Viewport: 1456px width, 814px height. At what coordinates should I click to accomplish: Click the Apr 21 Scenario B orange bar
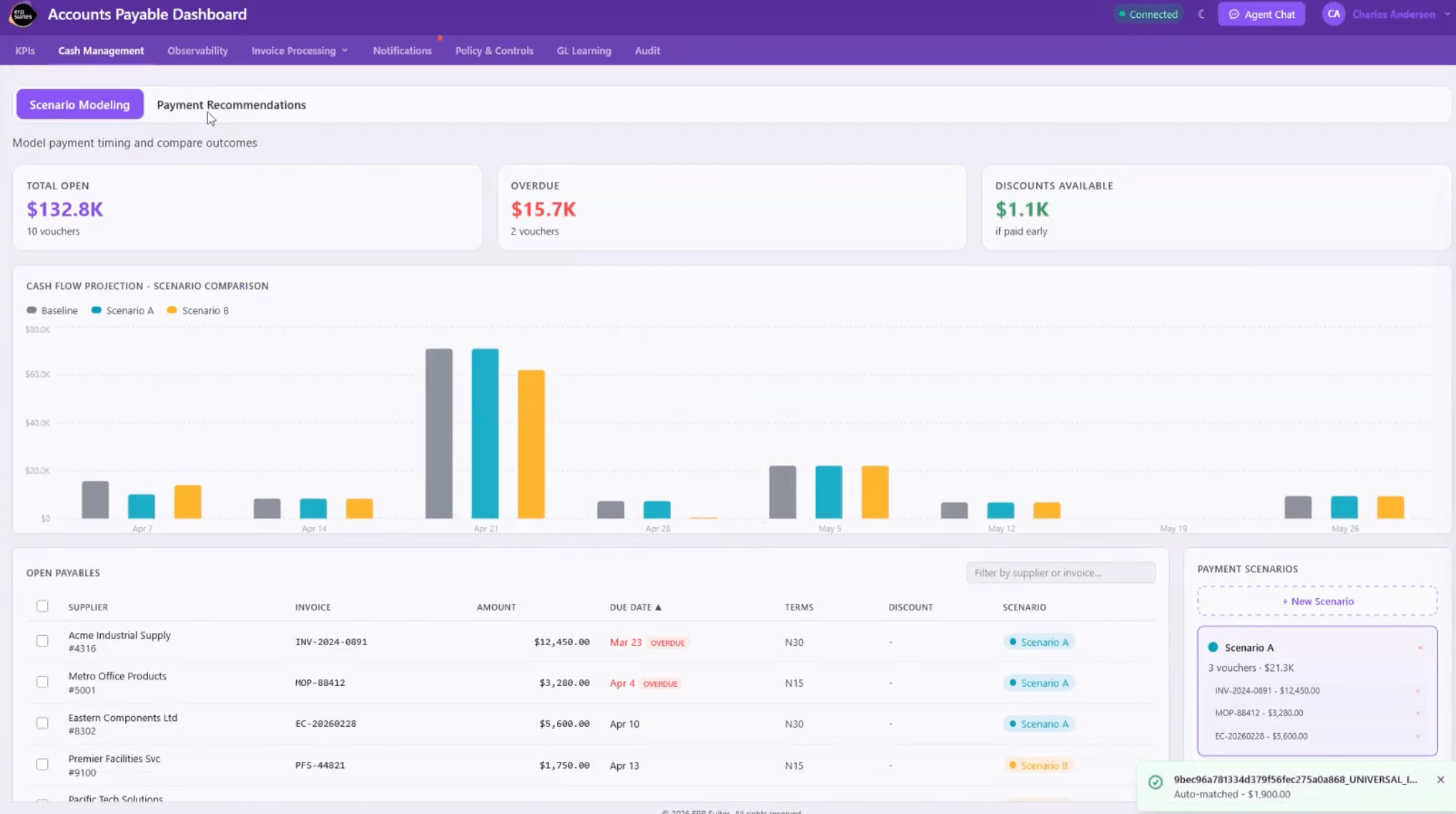click(x=531, y=444)
